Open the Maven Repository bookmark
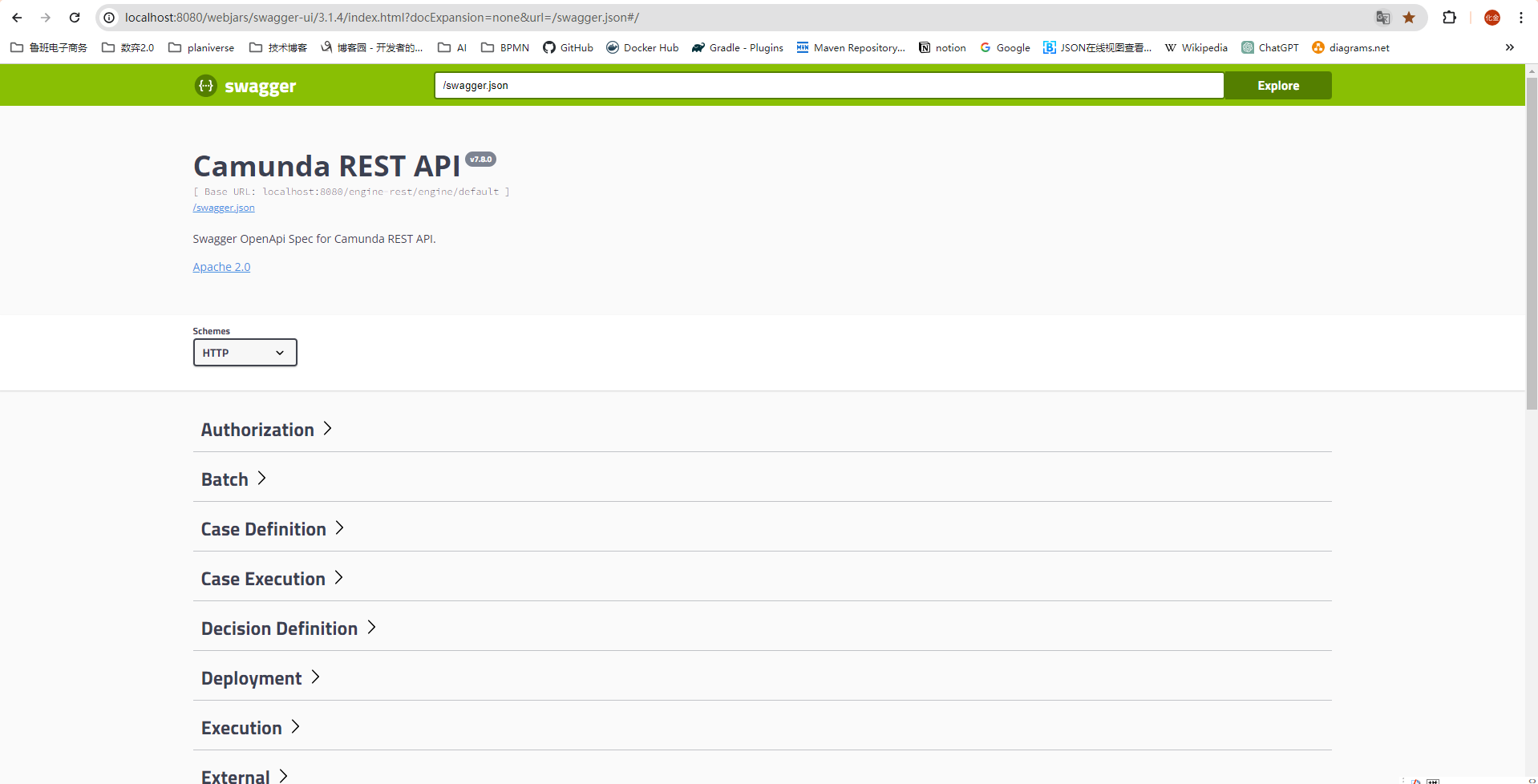 (x=851, y=47)
